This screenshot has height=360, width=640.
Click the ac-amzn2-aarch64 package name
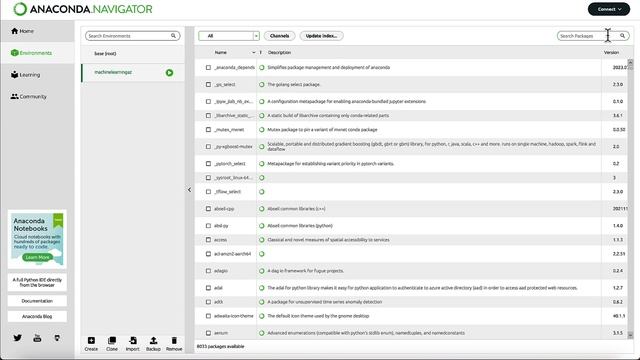point(233,254)
